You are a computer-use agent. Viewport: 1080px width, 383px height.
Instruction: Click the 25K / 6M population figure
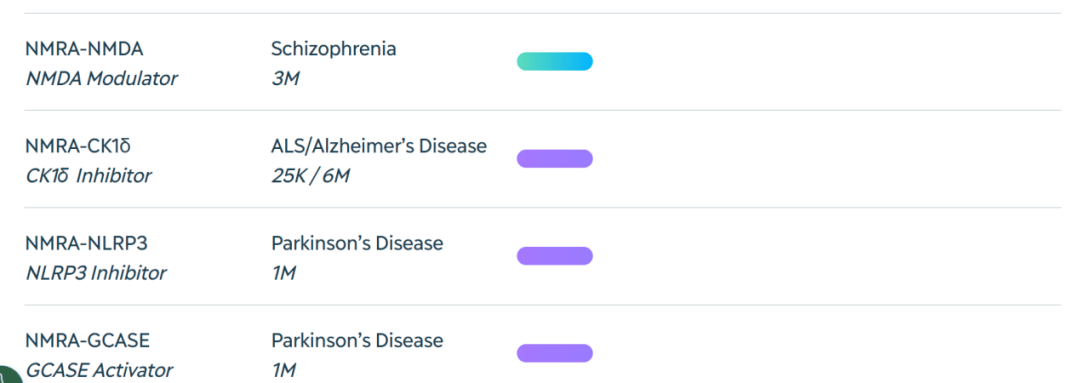(310, 176)
